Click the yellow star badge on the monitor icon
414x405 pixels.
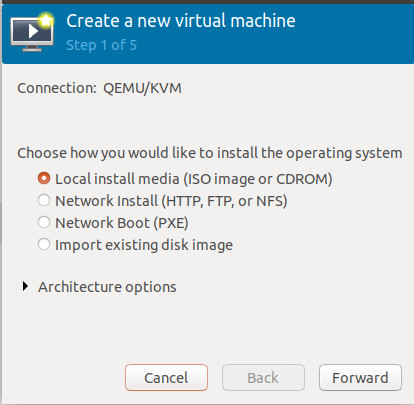point(46,20)
